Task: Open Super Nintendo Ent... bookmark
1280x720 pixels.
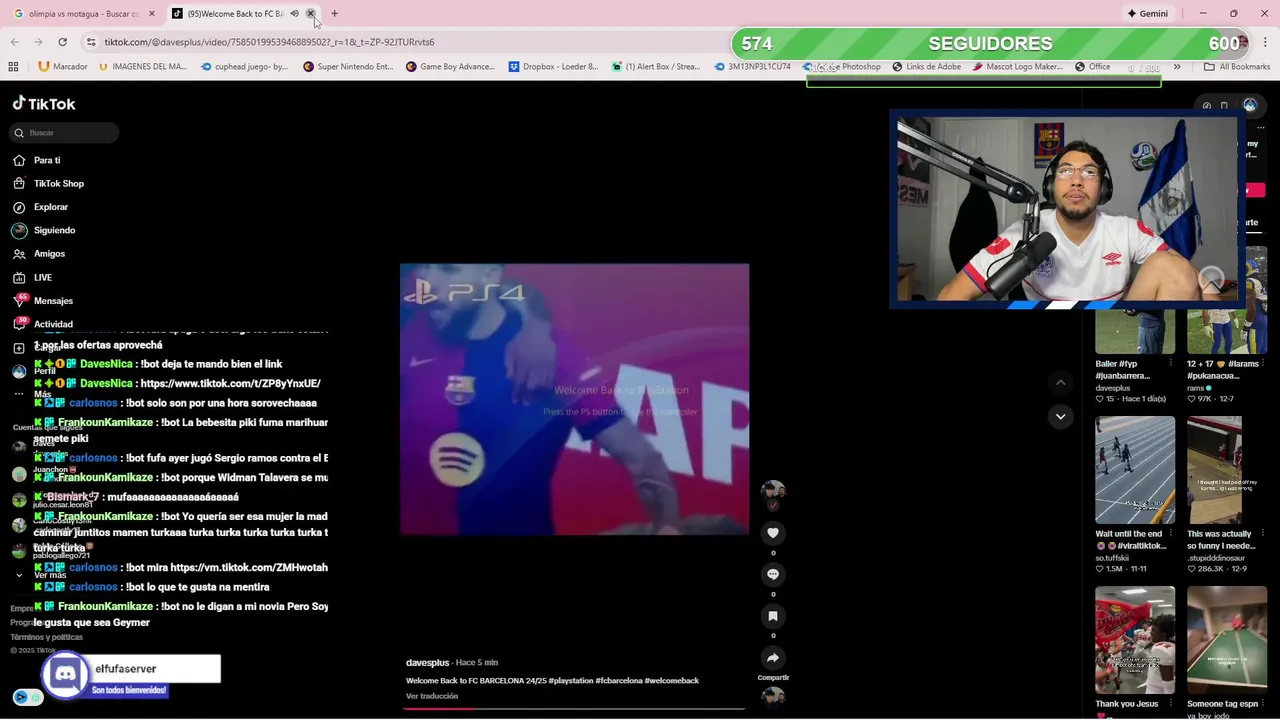Action: pyautogui.click(x=346, y=67)
